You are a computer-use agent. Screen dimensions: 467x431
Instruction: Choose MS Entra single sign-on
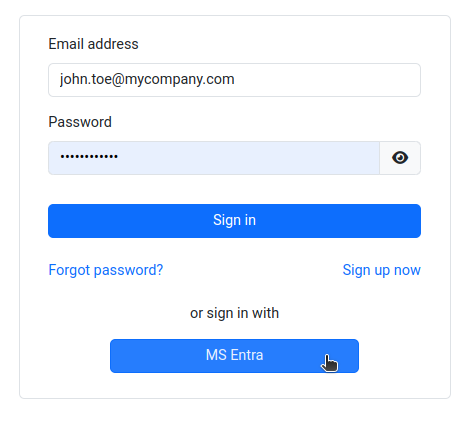234,356
